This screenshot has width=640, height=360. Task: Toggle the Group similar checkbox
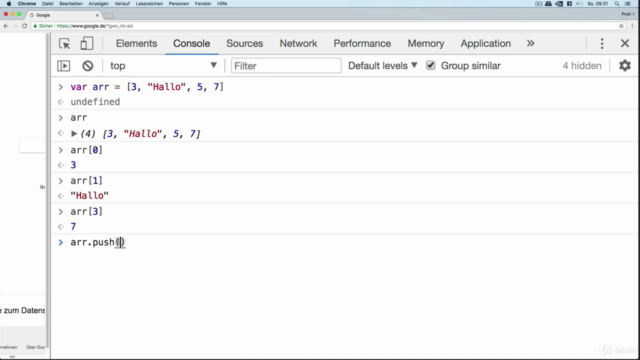(431, 65)
